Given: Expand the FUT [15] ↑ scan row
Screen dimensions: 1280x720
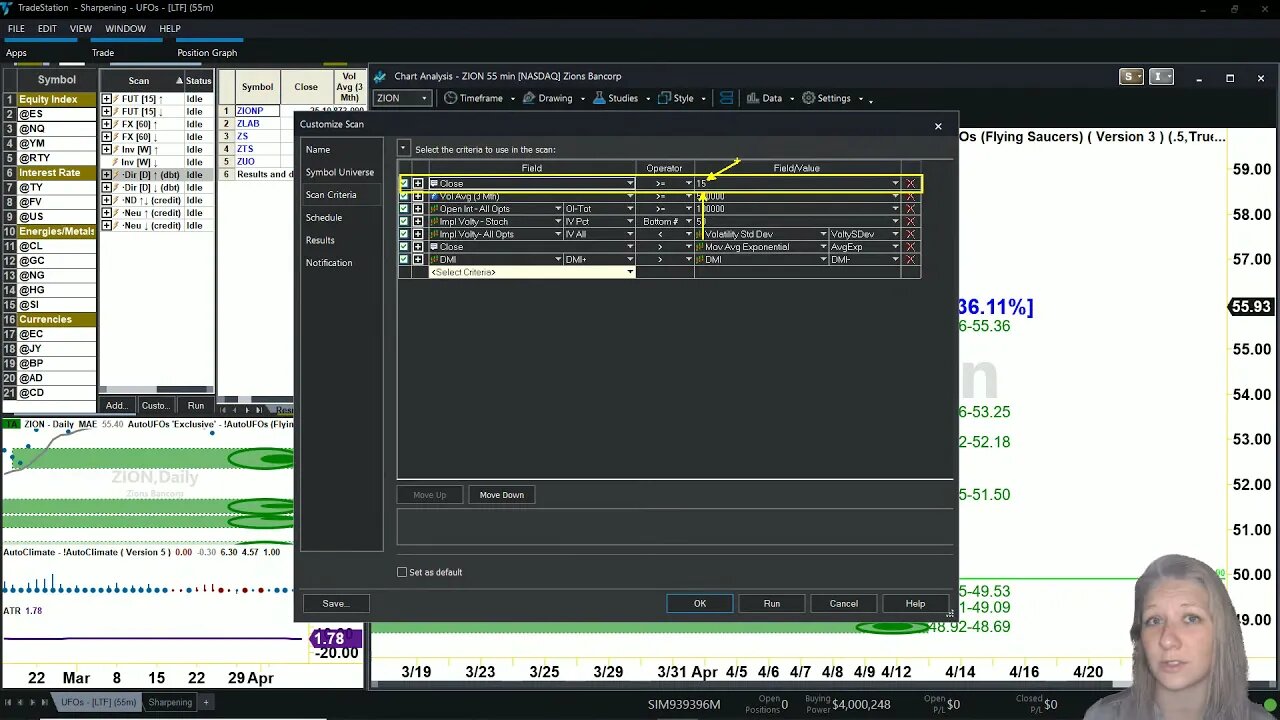Looking at the screenshot, I should pos(107,99).
